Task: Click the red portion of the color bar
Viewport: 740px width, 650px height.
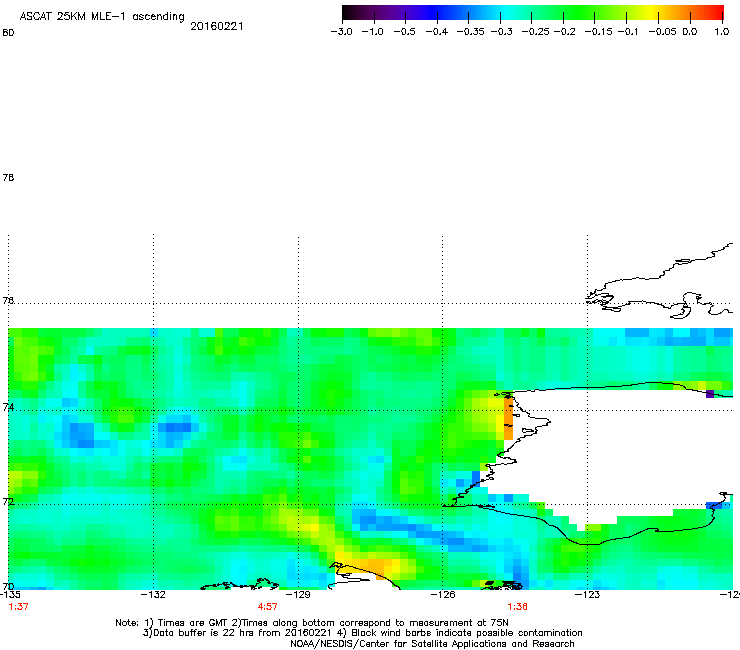Action: [x=713, y=13]
